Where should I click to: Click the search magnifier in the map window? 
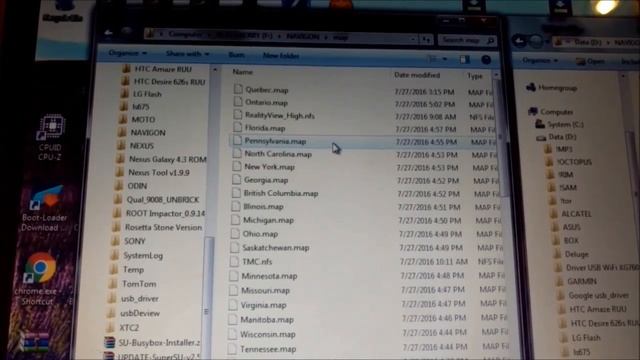[490, 40]
